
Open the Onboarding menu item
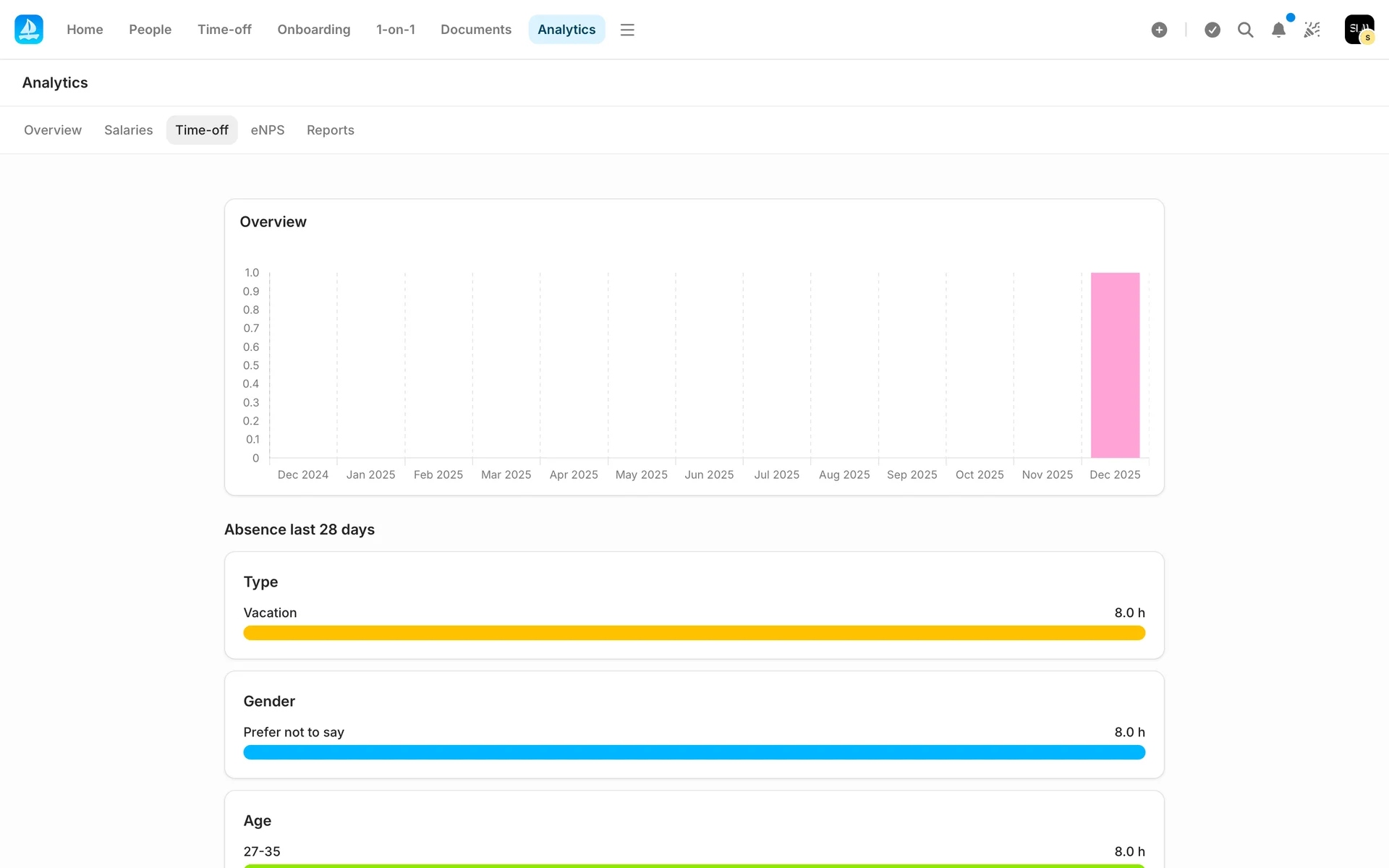point(313,30)
